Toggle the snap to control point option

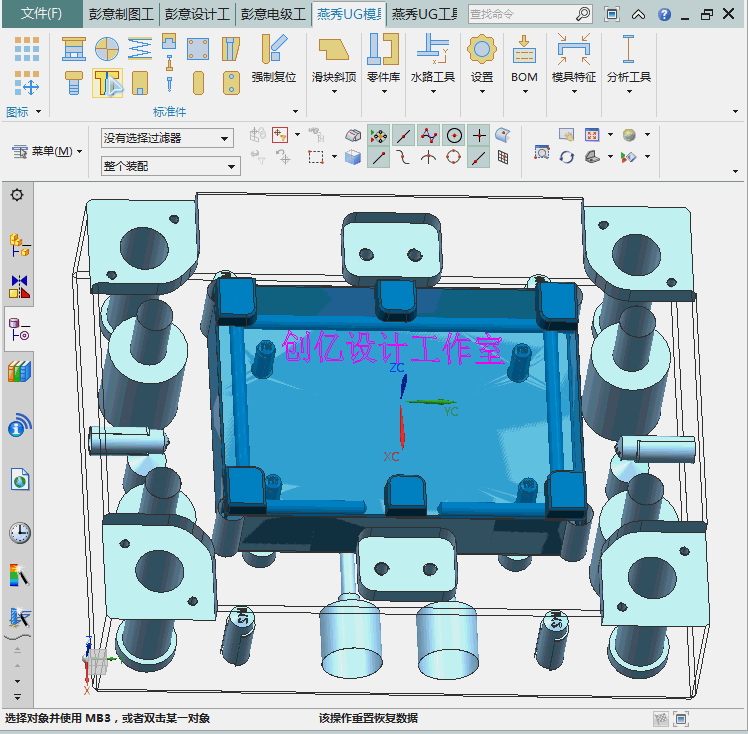pyautogui.click(x=428, y=135)
